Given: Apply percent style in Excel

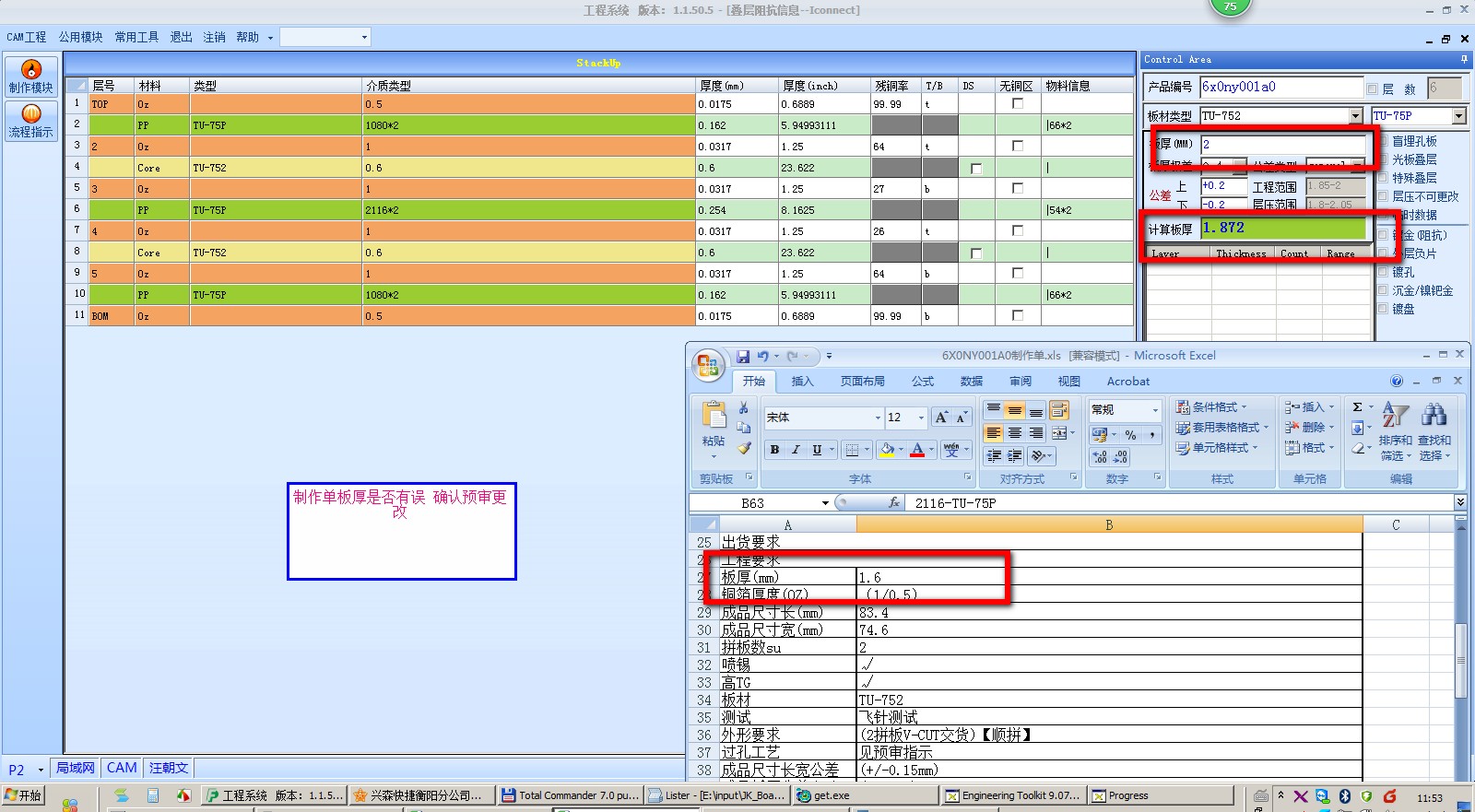Looking at the screenshot, I should [x=1130, y=435].
